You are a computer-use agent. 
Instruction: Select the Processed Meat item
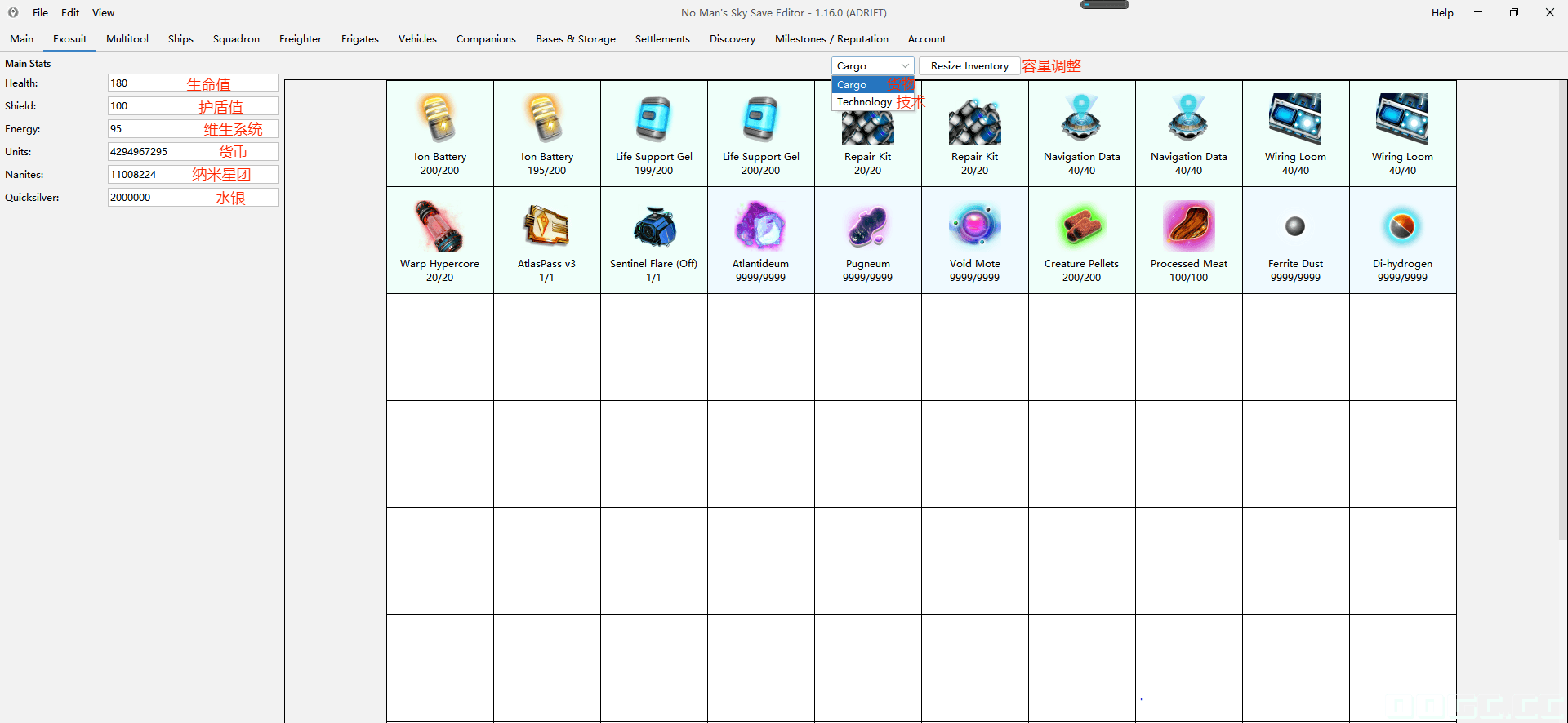tap(1189, 240)
